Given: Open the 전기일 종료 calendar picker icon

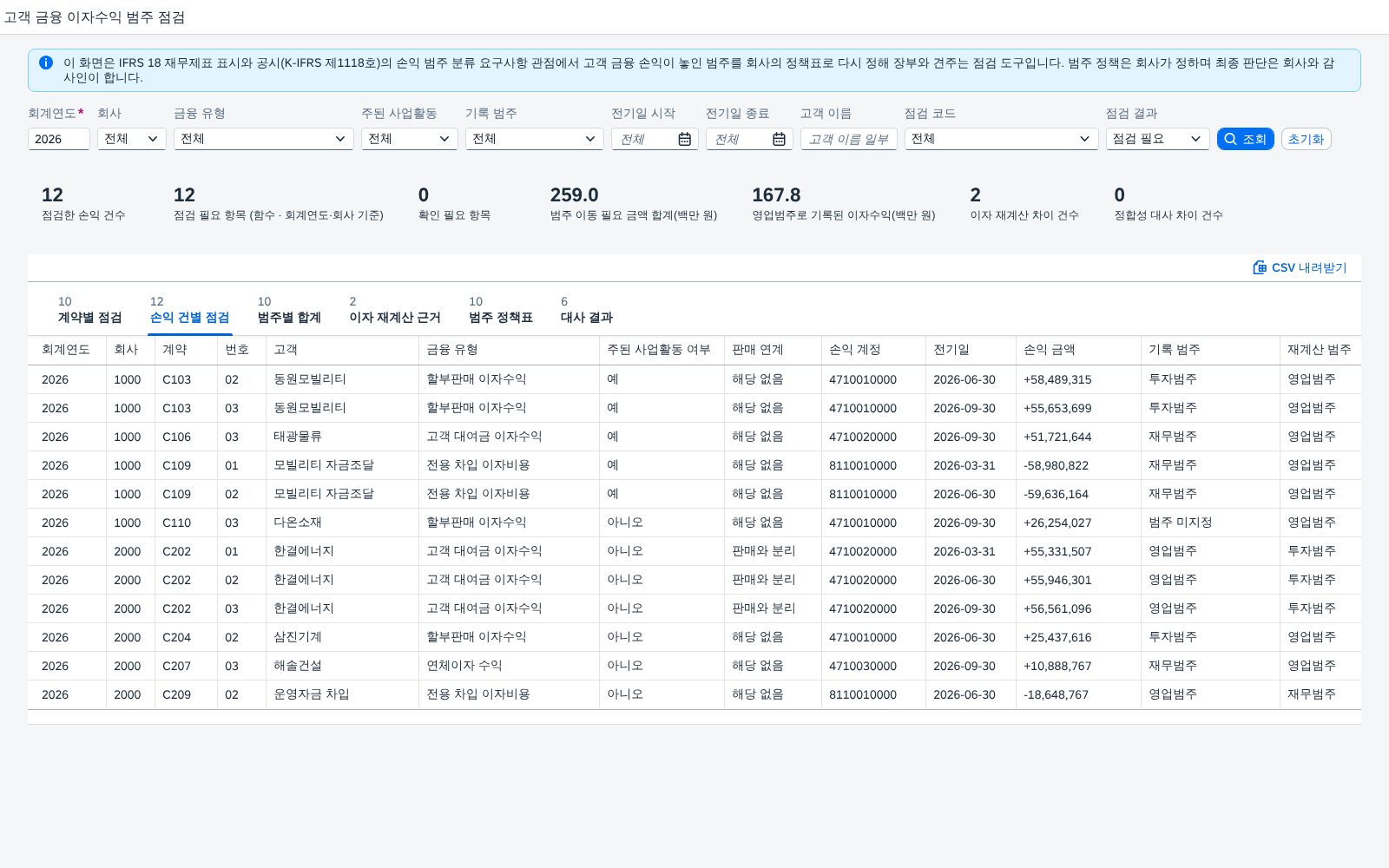Looking at the screenshot, I should [x=779, y=139].
